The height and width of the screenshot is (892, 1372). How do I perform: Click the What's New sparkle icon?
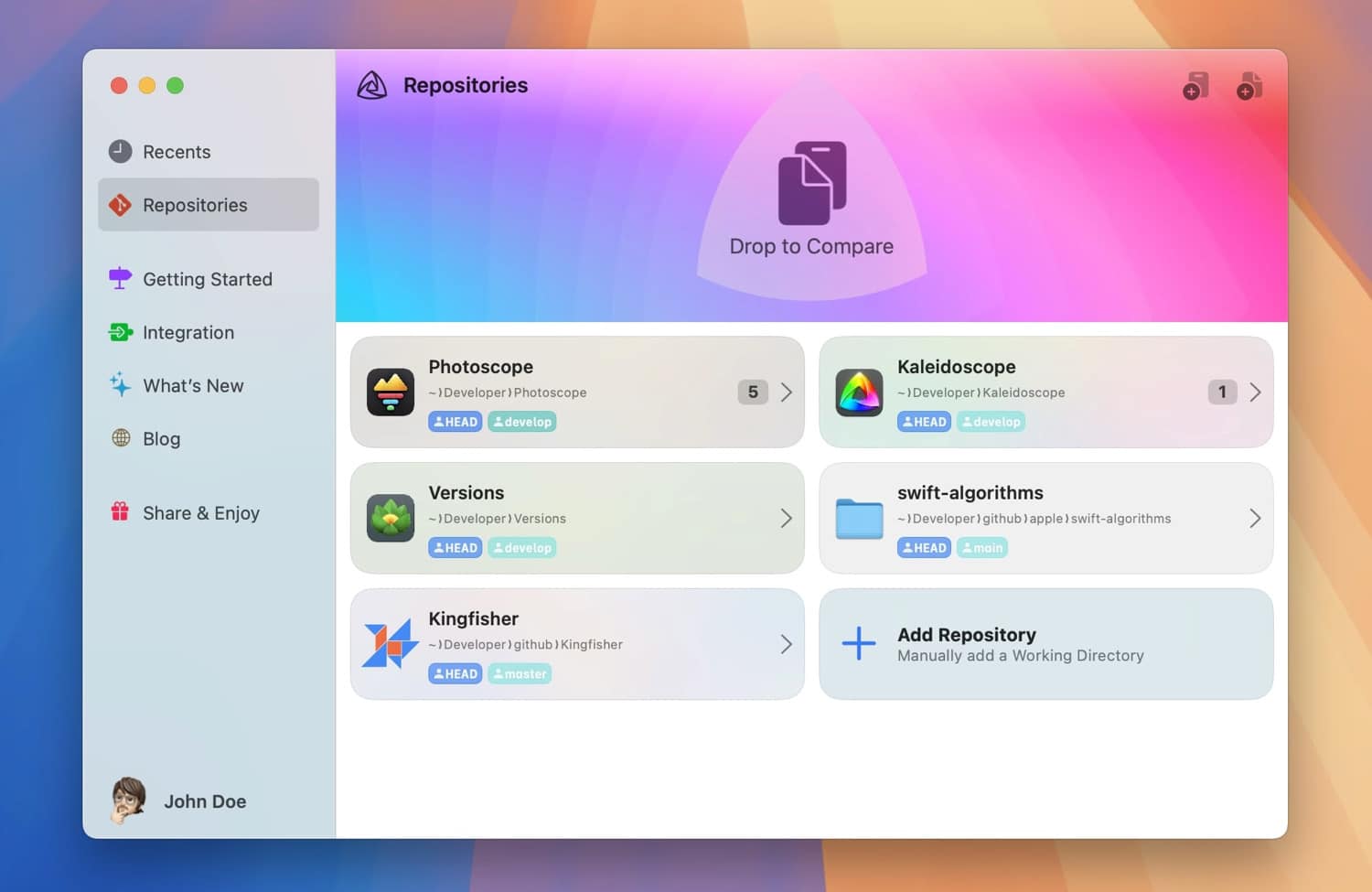click(x=120, y=384)
